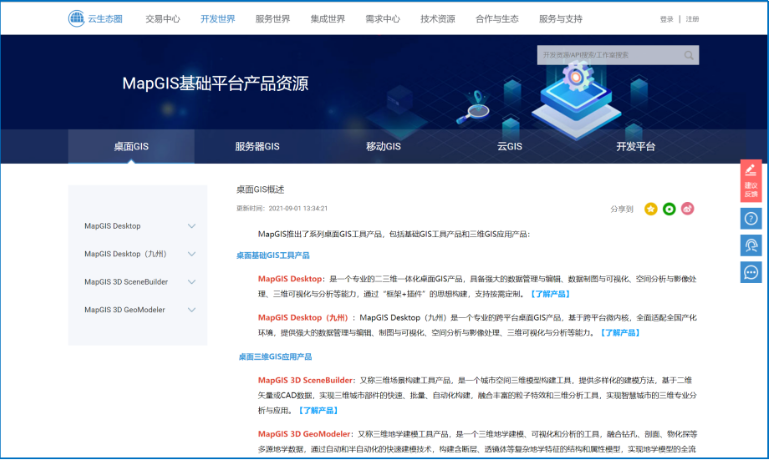Click the 注册 register link
The height and width of the screenshot is (462, 771).
coord(692,19)
